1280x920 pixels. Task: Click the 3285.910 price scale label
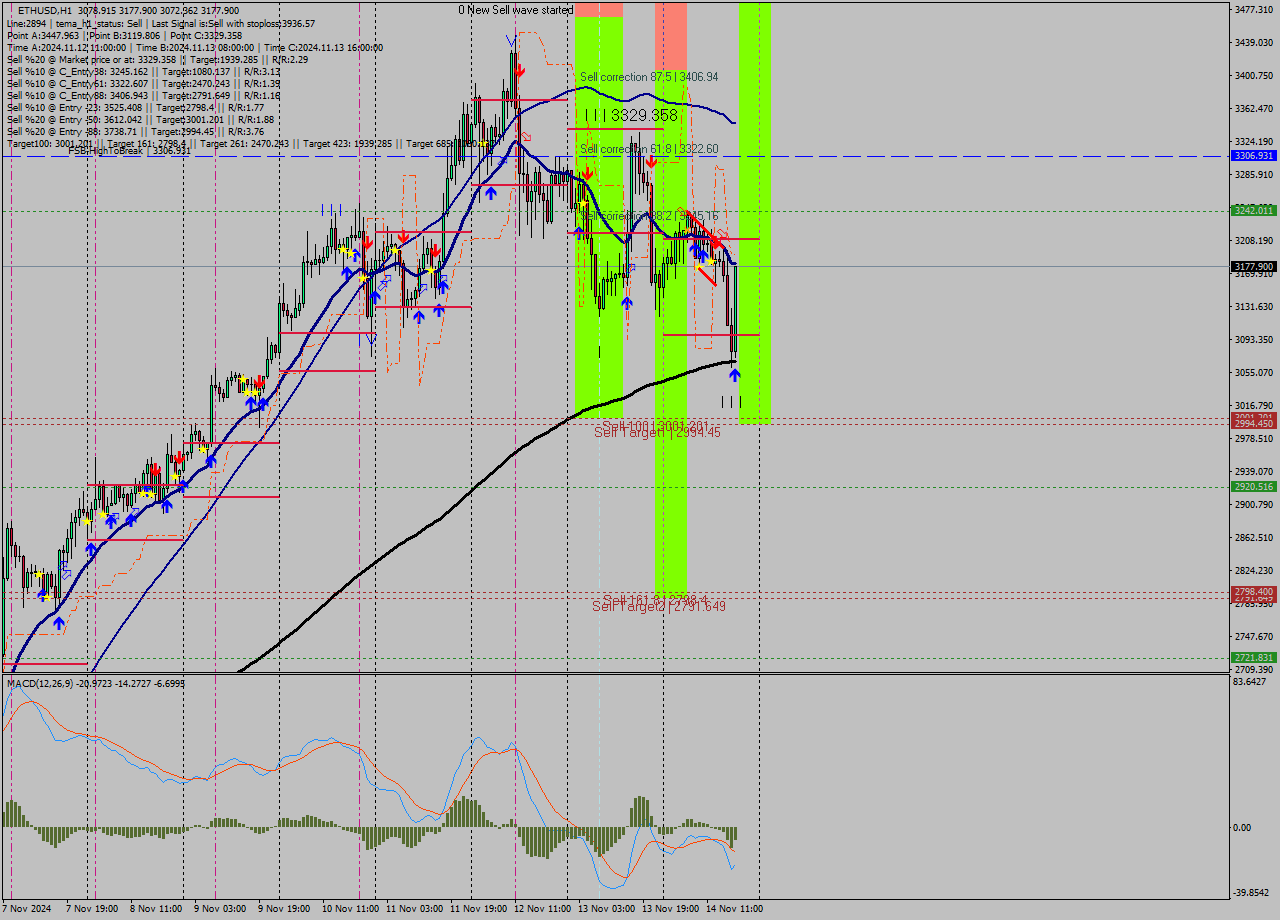(x=1254, y=174)
